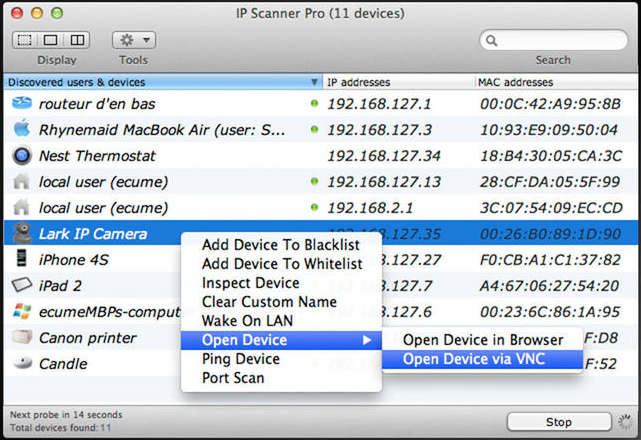Click the Apple icon of Rhynemaid MacBook Air
The height and width of the screenshot is (440, 641).
pos(22,128)
